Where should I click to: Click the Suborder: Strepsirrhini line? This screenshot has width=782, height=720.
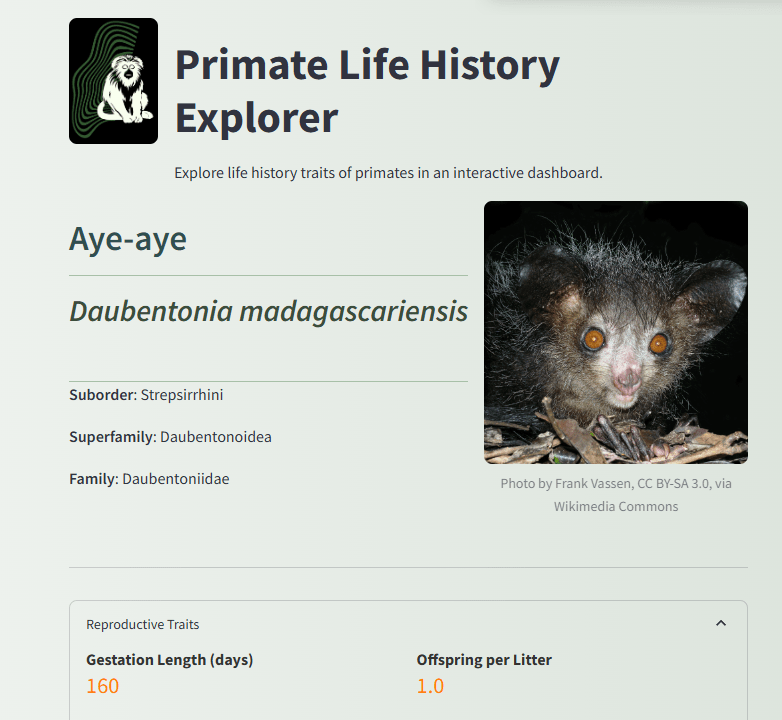pyautogui.click(x=146, y=395)
